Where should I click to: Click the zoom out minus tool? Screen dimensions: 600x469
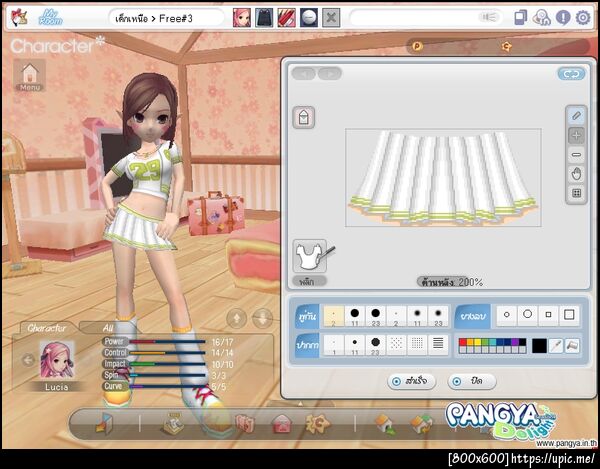tap(576, 155)
